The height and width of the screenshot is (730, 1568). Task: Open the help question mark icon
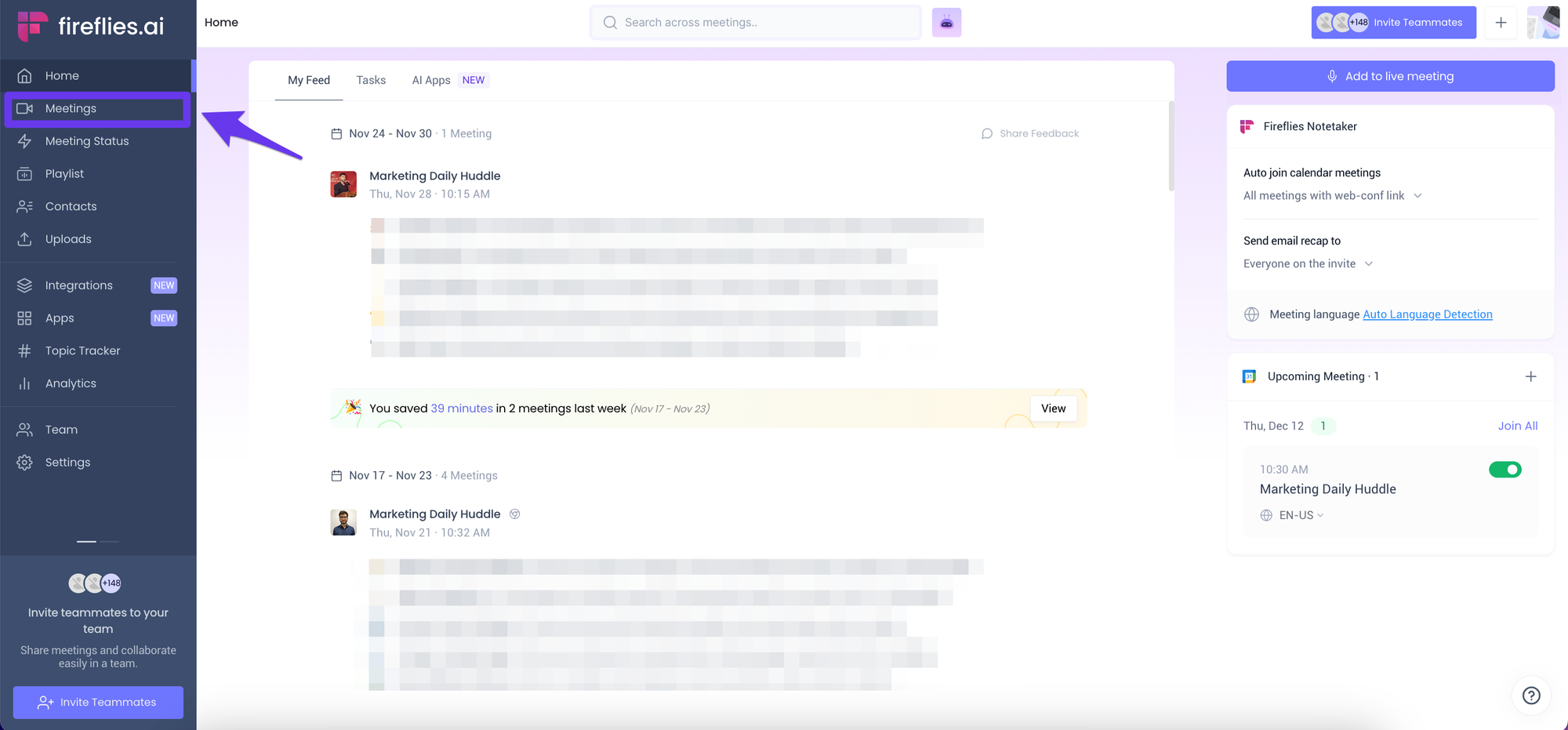tap(1531, 695)
